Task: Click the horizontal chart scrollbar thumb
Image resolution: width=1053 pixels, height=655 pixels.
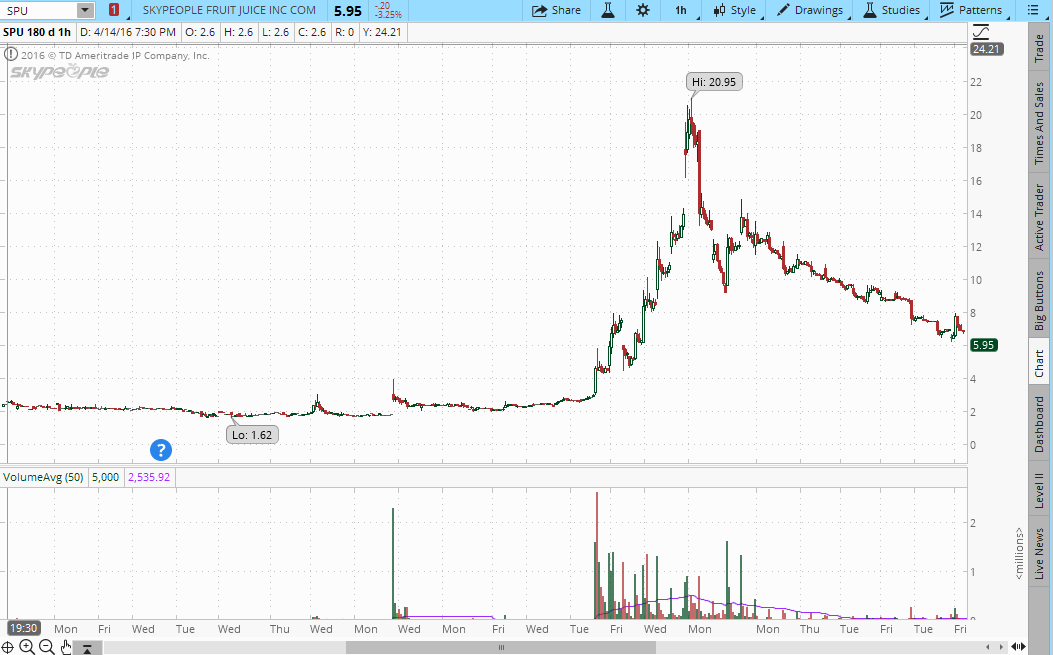Action: click(x=500, y=647)
